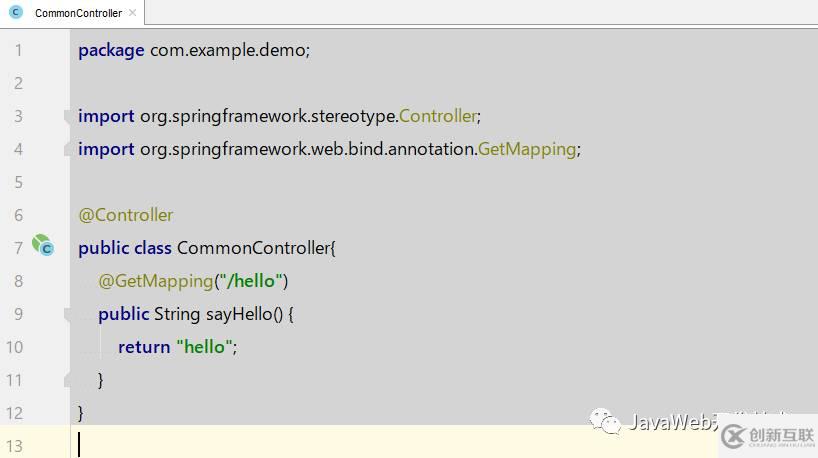Click the @Controller annotation
The height and width of the screenshot is (458, 818).
tap(126, 215)
